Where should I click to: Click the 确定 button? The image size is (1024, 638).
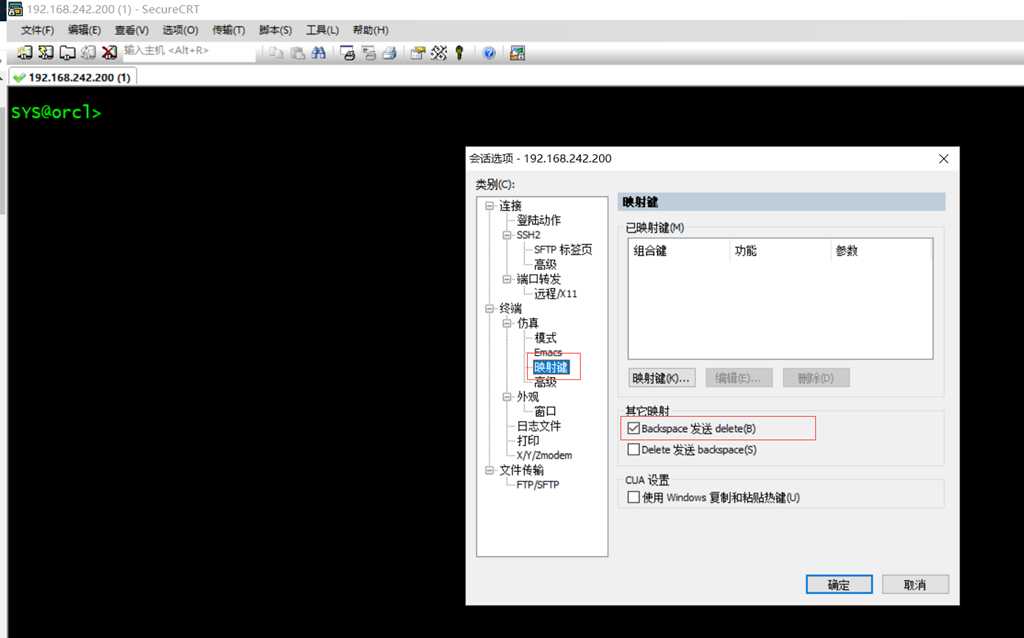pos(839,584)
